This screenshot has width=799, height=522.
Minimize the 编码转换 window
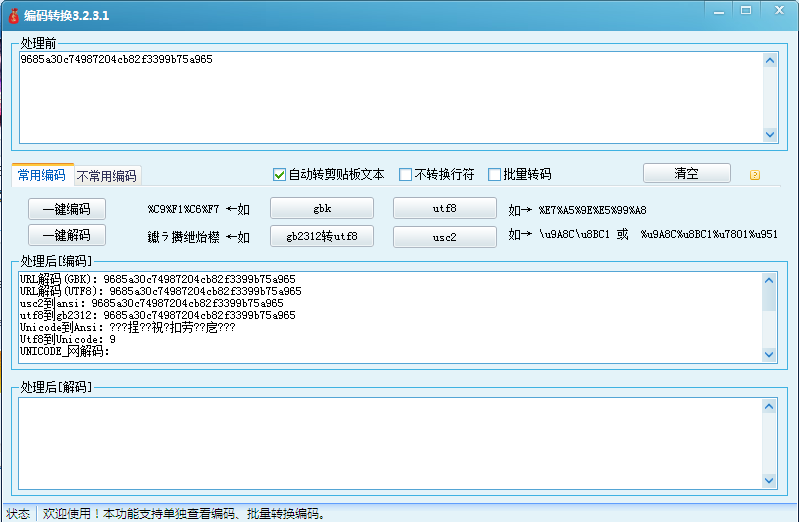[x=719, y=11]
